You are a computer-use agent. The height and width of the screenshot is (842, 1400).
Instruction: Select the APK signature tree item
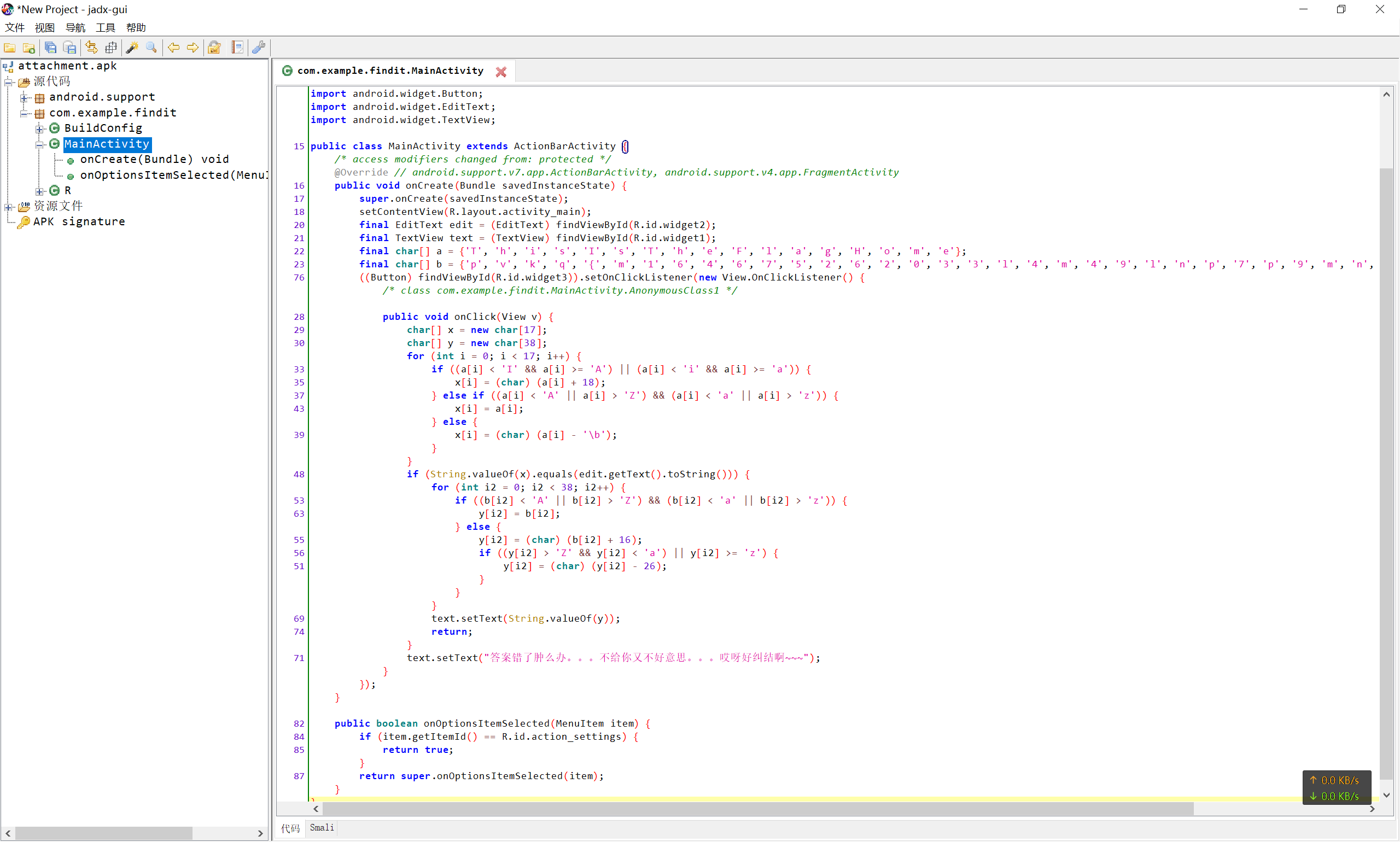point(79,222)
